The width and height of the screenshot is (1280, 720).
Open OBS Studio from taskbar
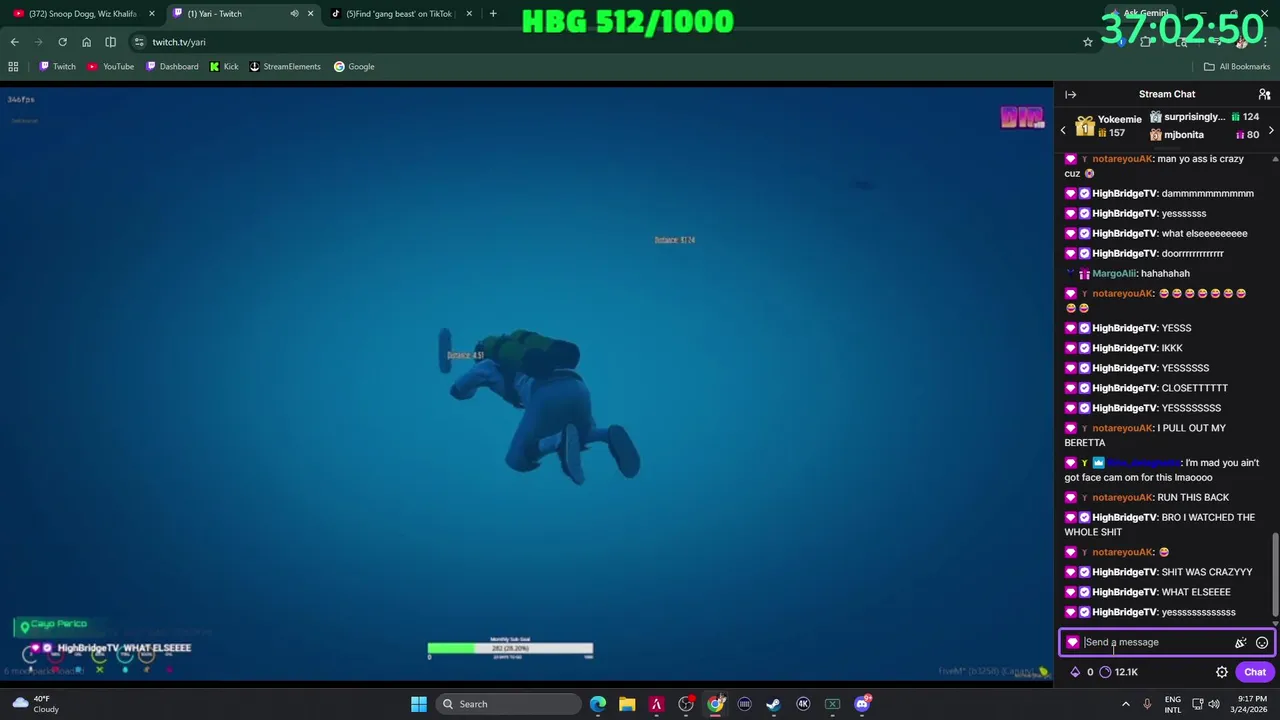(x=686, y=704)
